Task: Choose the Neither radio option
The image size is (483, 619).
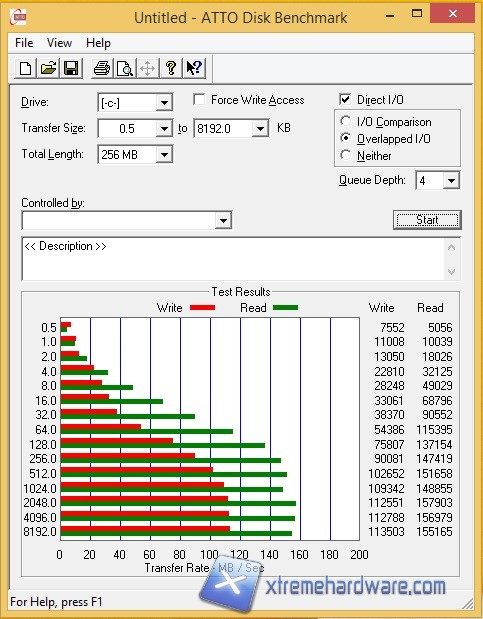Action: [345, 155]
